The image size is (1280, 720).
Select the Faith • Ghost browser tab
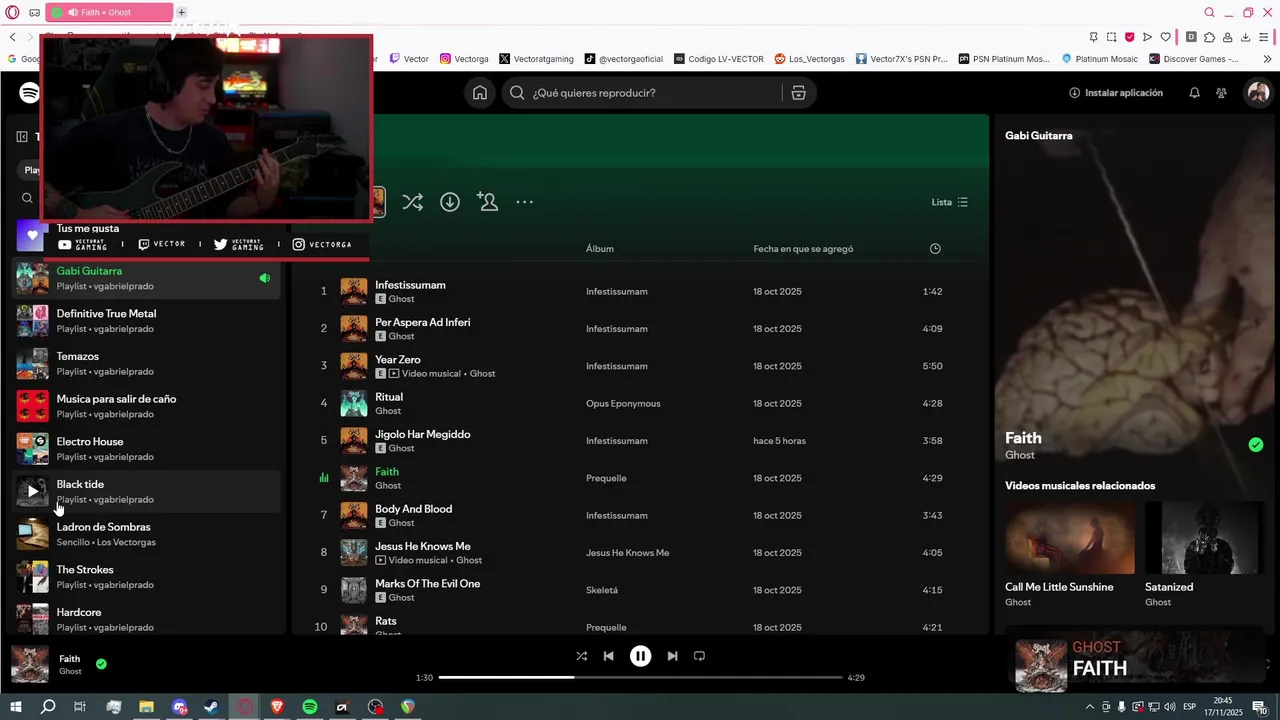(109, 13)
